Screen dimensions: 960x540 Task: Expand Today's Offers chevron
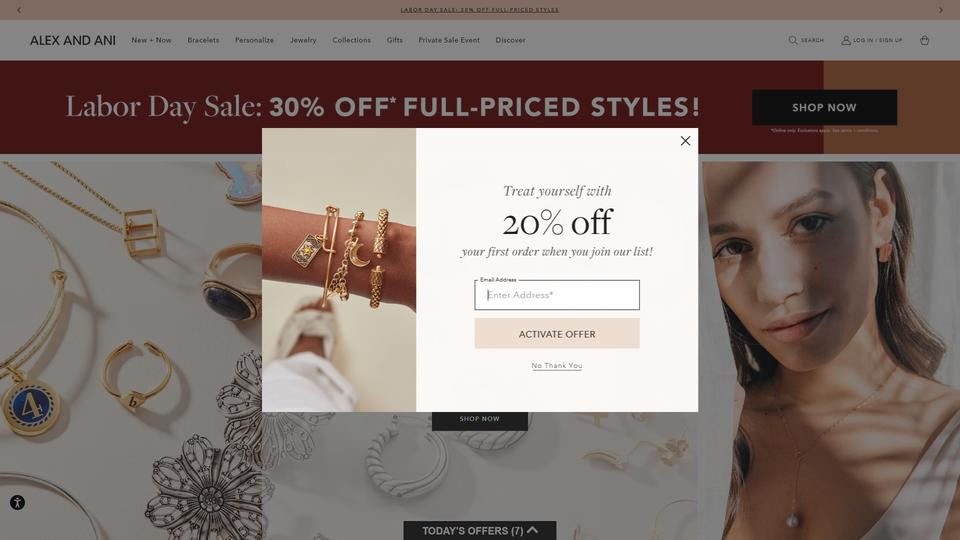coord(533,530)
